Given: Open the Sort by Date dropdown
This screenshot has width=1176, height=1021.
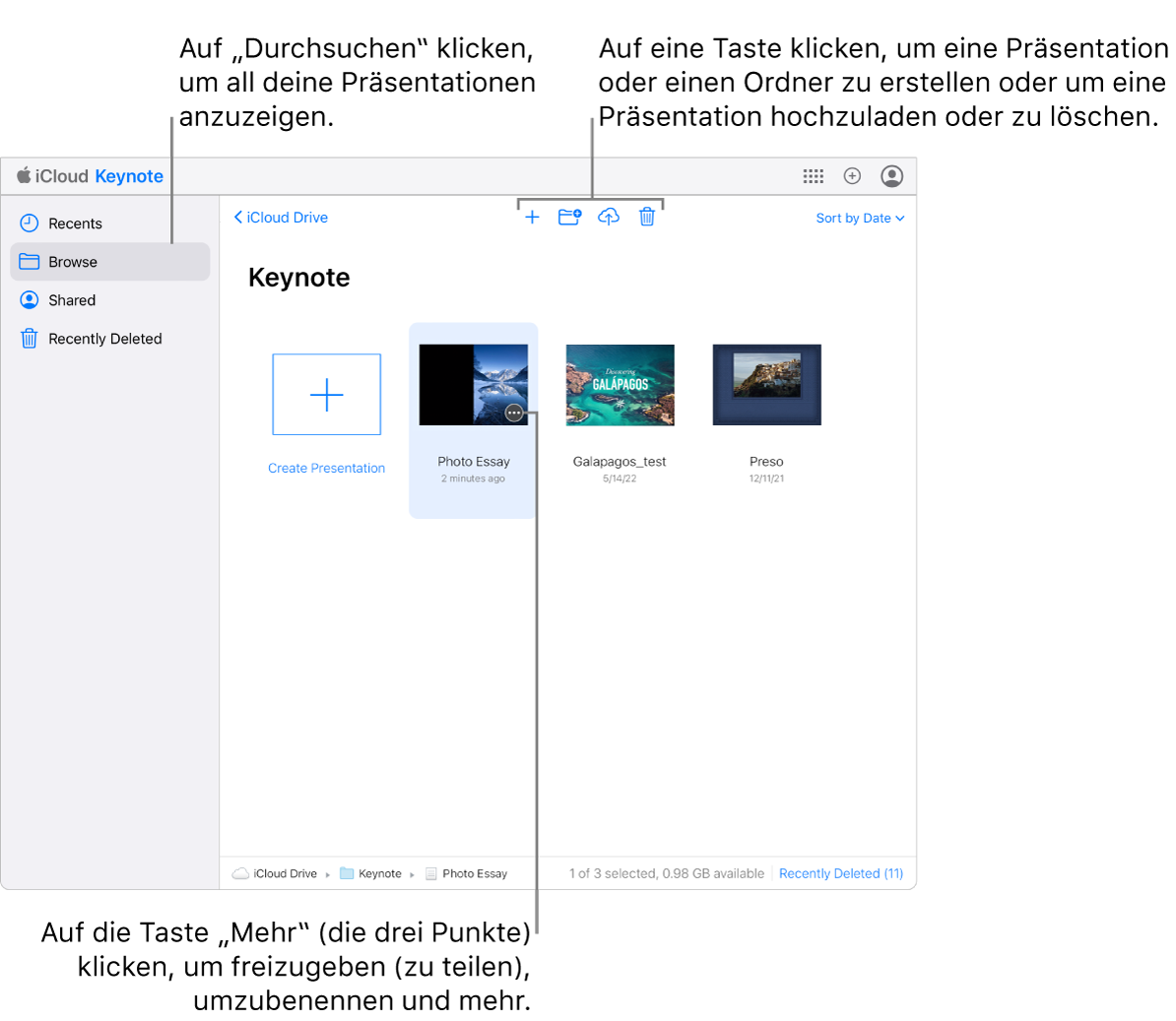Looking at the screenshot, I should pos(860,219).
